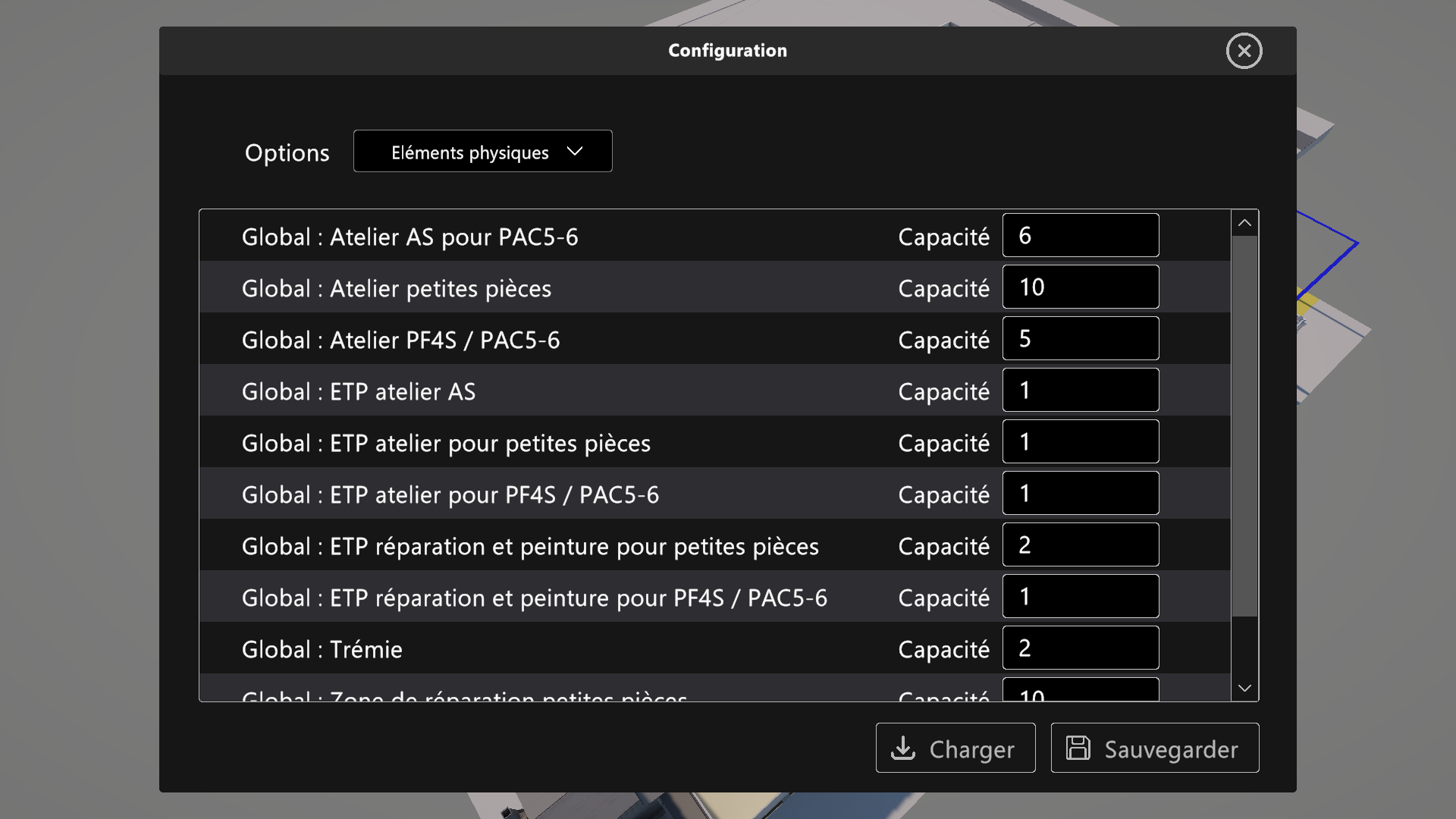Edit capacity for ETP réparation peinture PF4S / PAC5-6
This screenshot has width=1456, height=819.
[1080, 597]
